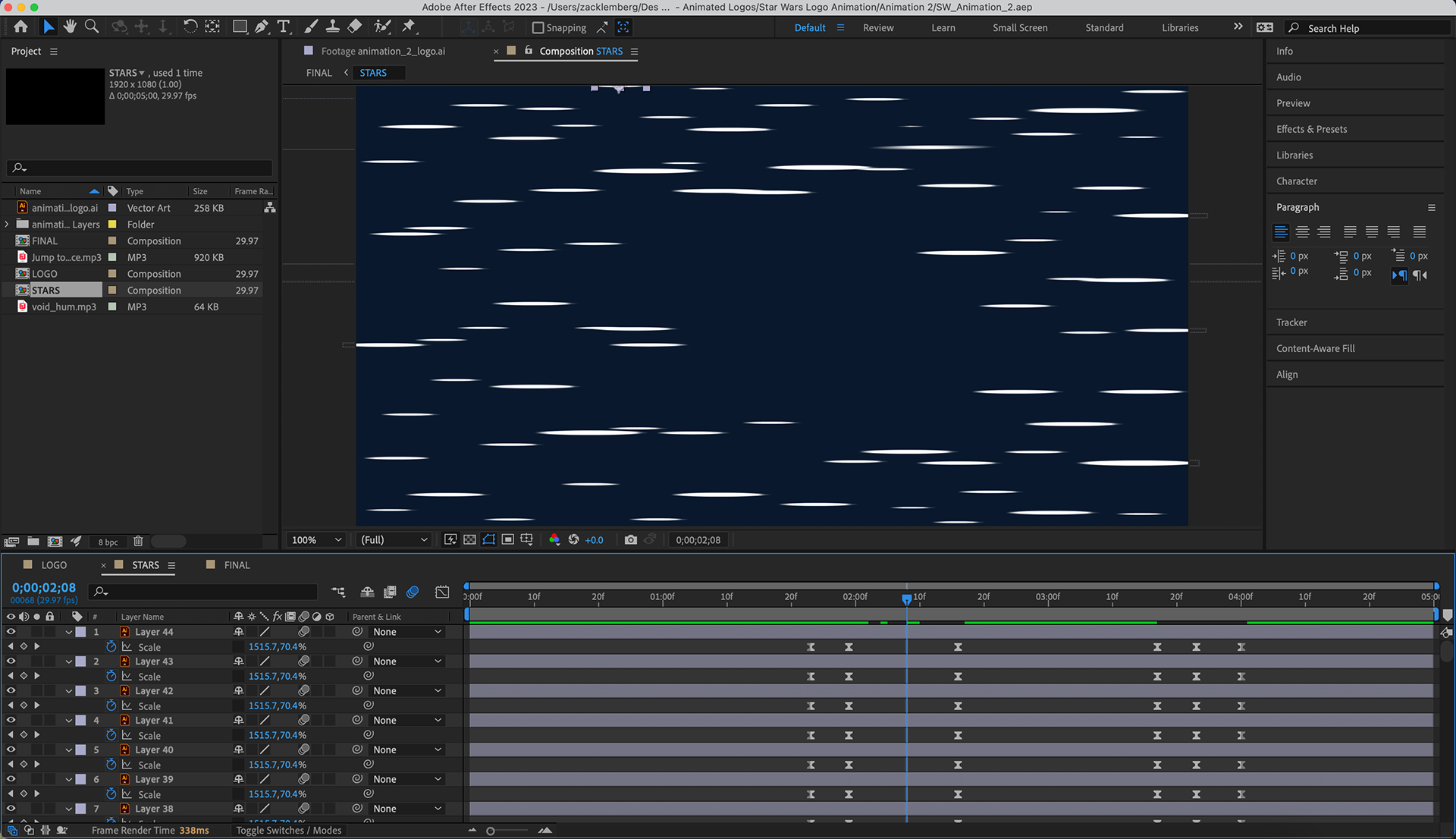Choose the Hand tool
The width and height of the screenshot is (1456, 839).
tap(70, 27)
